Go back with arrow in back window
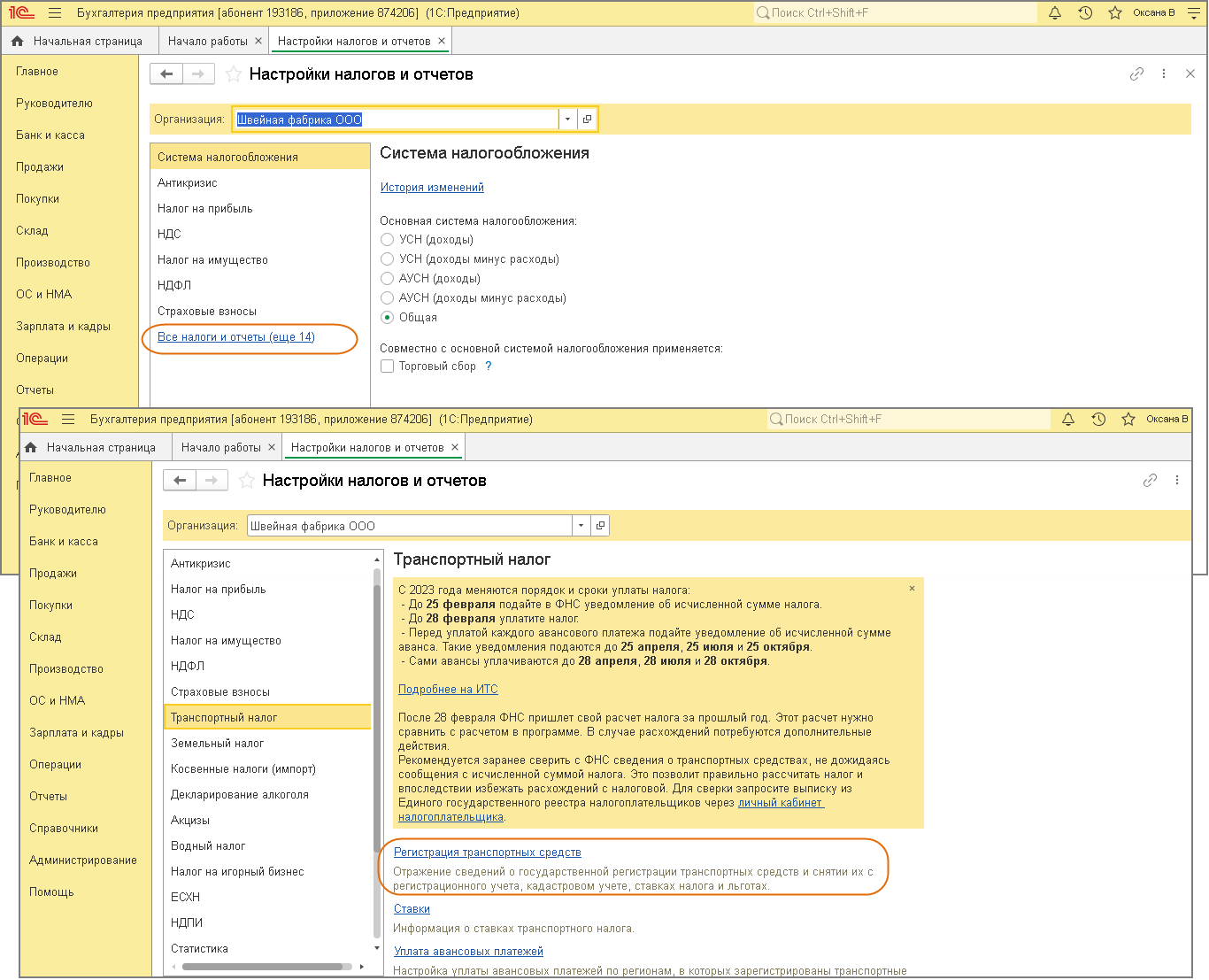This screenshot has height=980, width=1209. point(166,74)
